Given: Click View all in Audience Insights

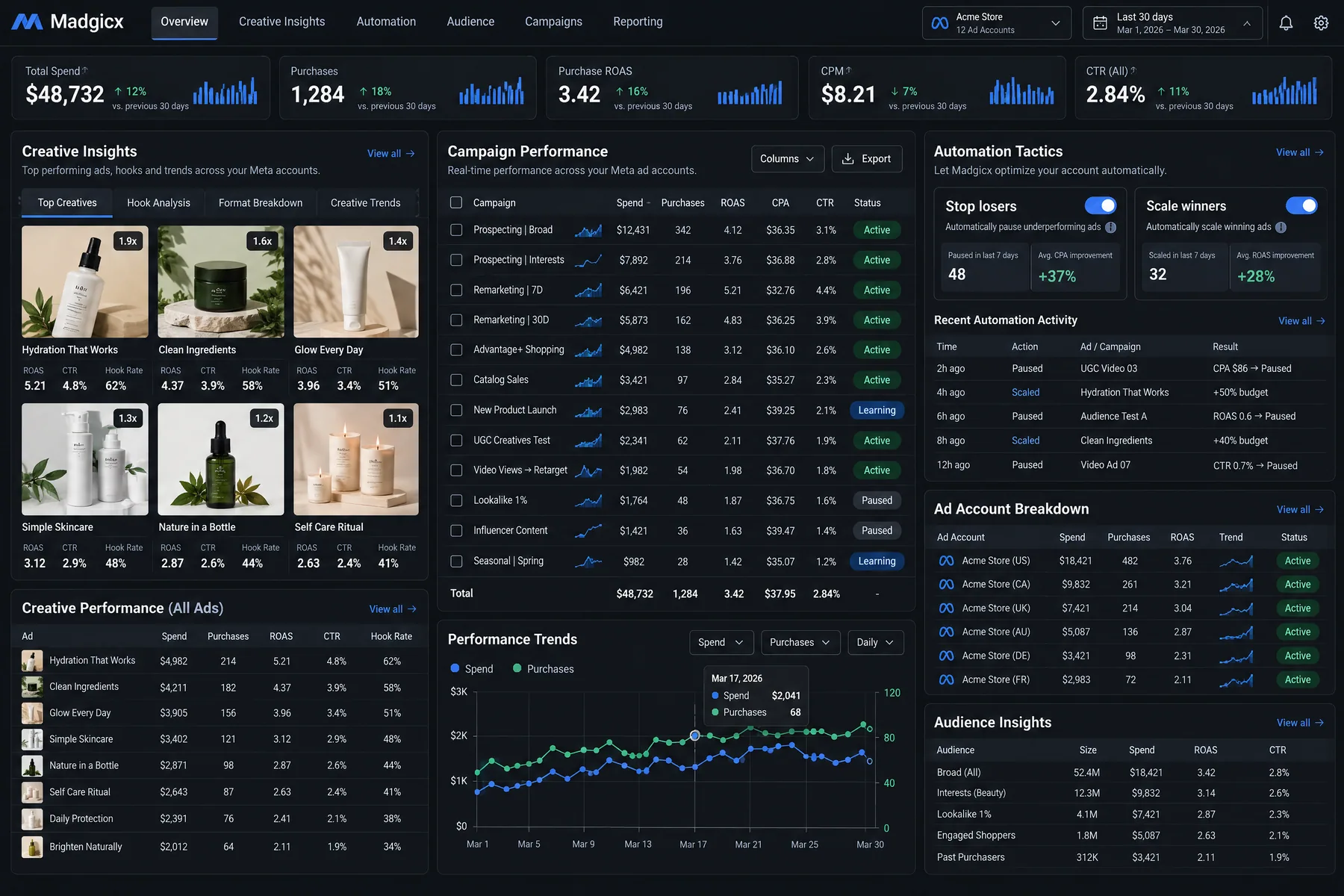Looking at the screenshot, I should 1300,723.
